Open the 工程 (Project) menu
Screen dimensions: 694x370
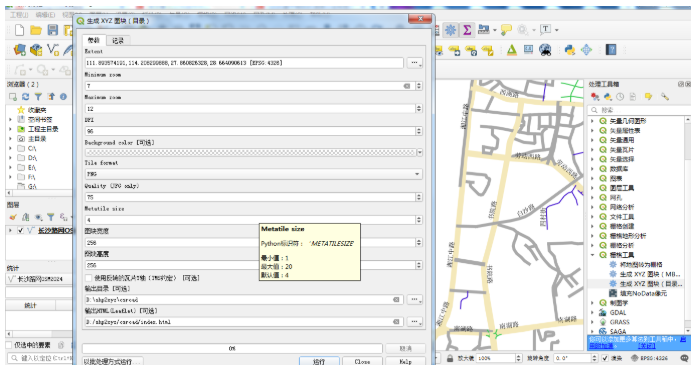coord(19,15)
